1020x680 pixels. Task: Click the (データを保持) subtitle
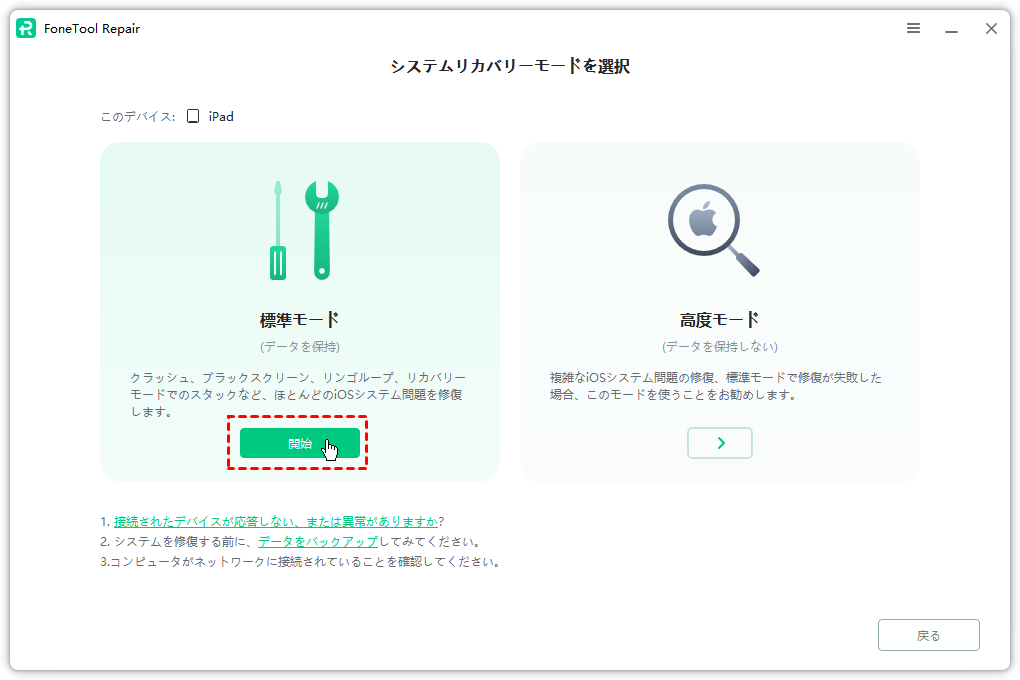coord(299,347)
